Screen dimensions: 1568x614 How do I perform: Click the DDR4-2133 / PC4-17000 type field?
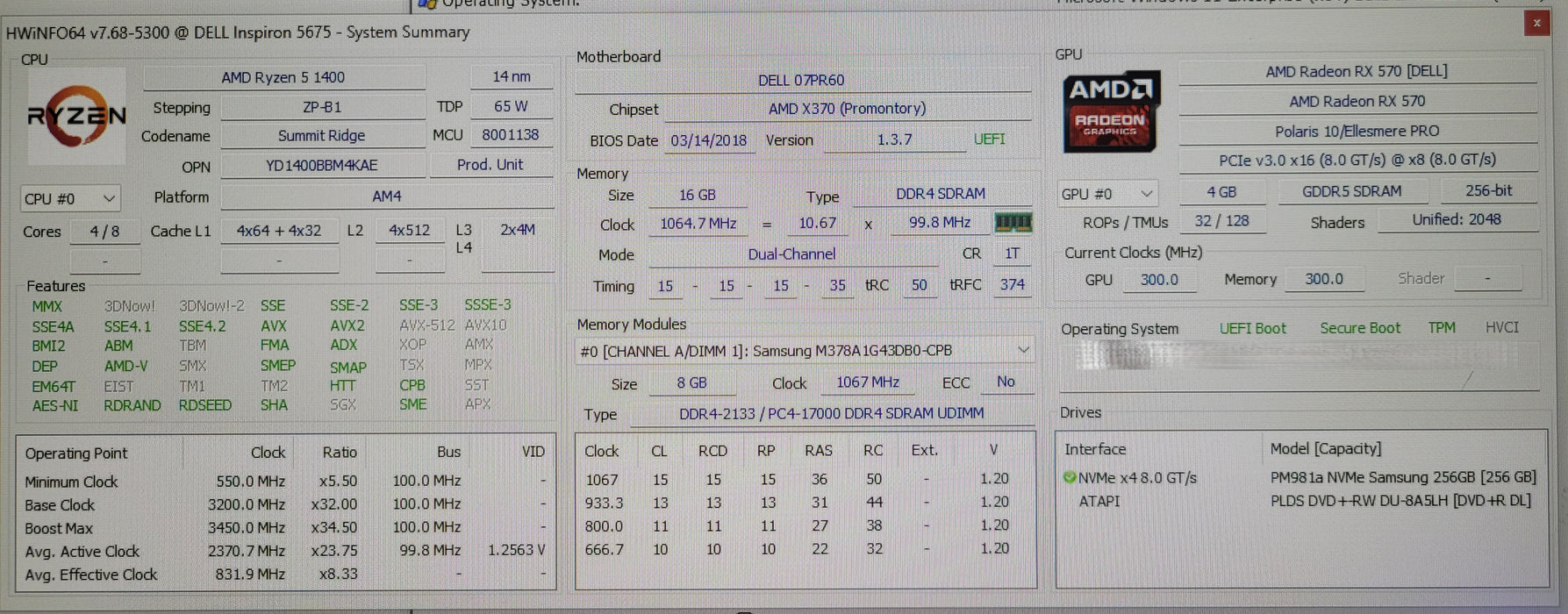[x=832, y=413]
